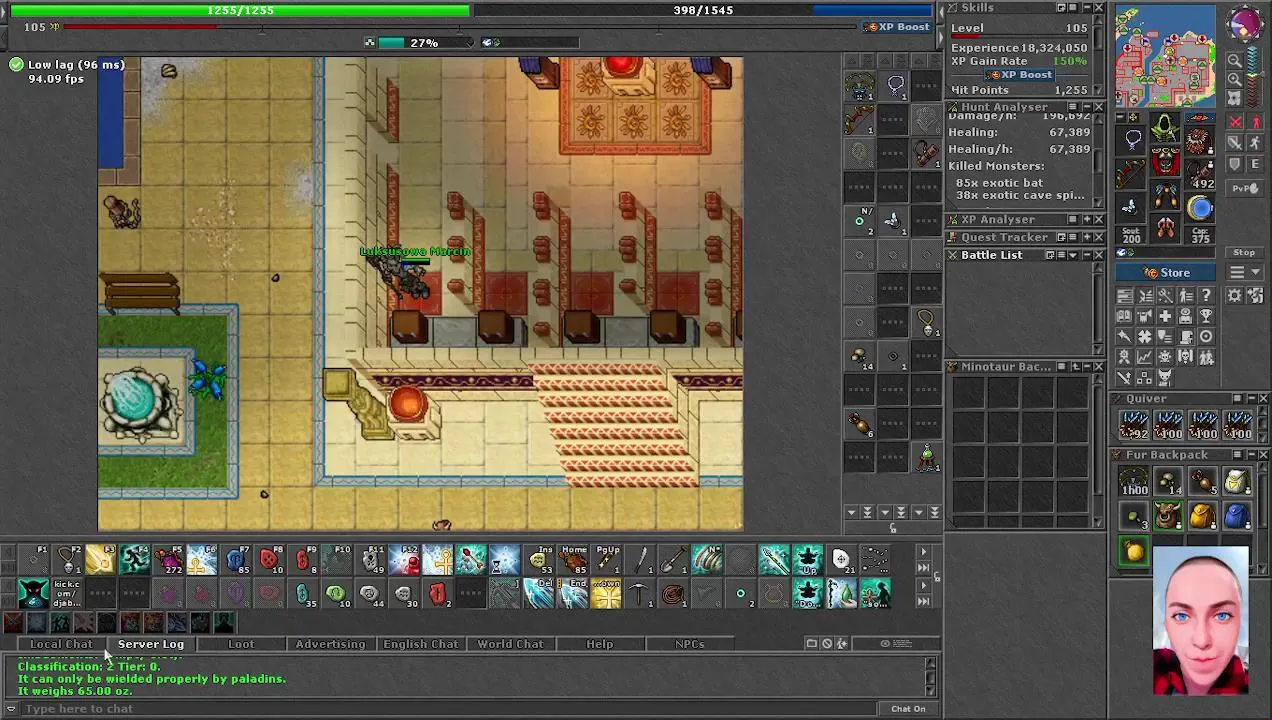This screenshot has width=1272, height=720.
Task: Click the blue mana bar
Action: pos(703,10)
